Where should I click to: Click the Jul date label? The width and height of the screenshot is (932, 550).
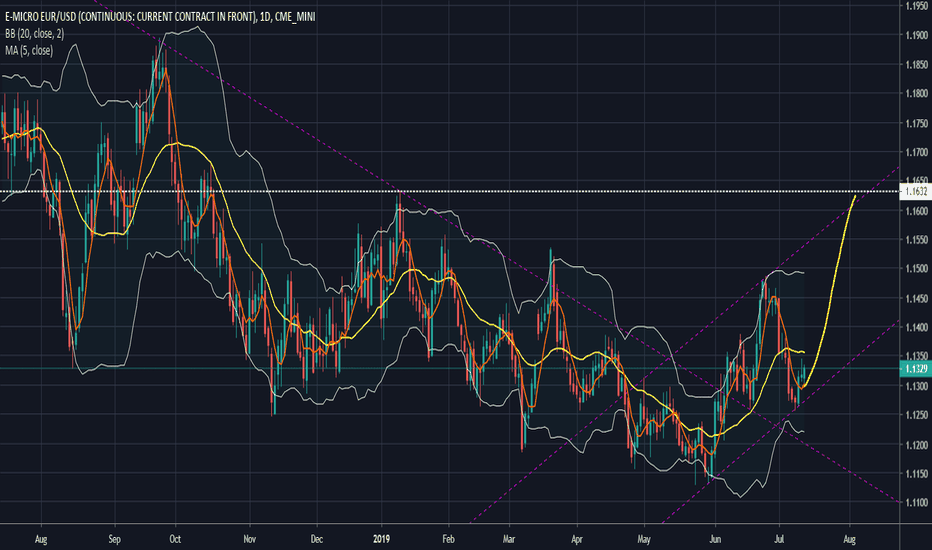pos(779,539)
